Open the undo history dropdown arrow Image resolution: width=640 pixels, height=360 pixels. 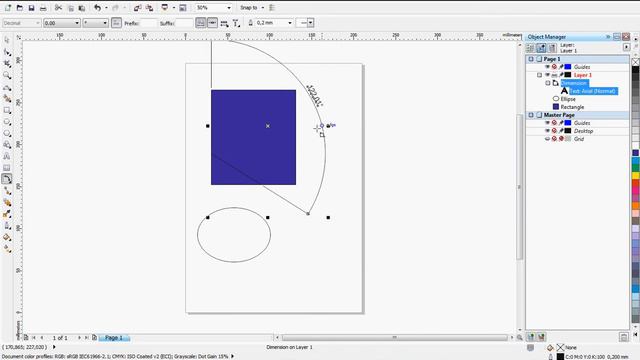tap(106, 8)
